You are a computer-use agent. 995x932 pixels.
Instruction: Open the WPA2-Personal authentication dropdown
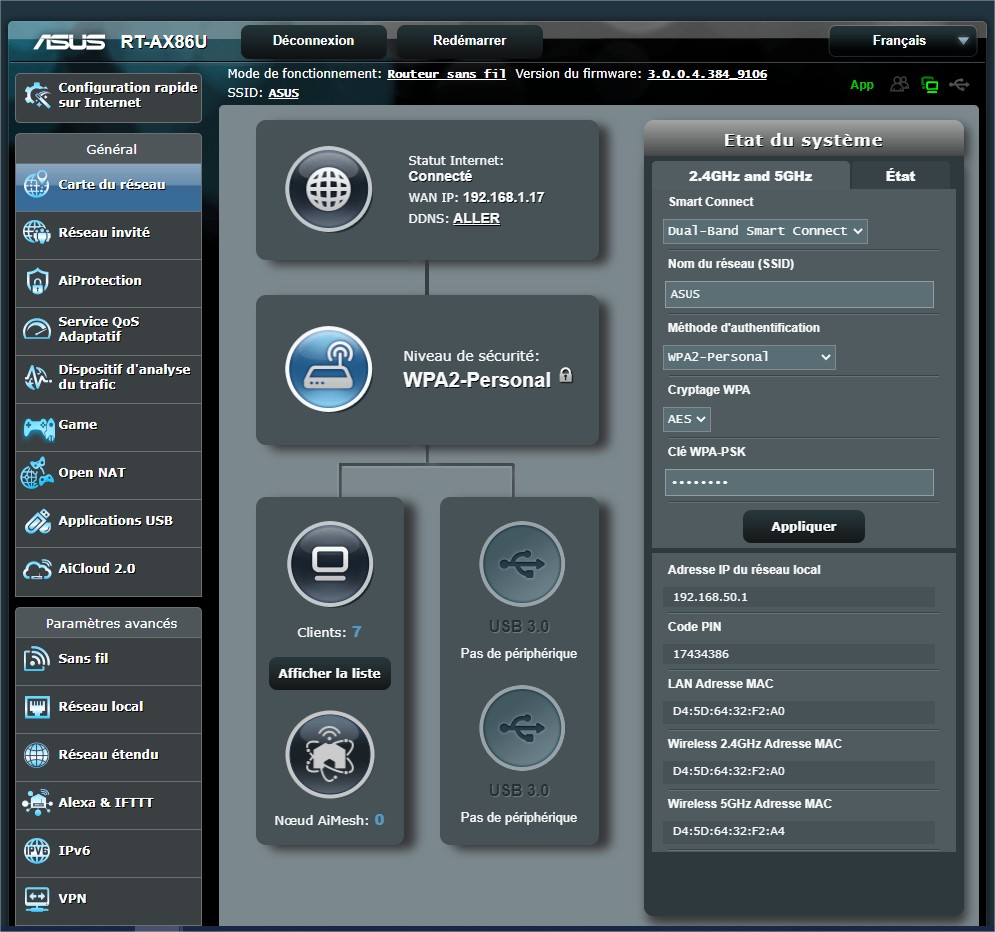tap(749, 357)
